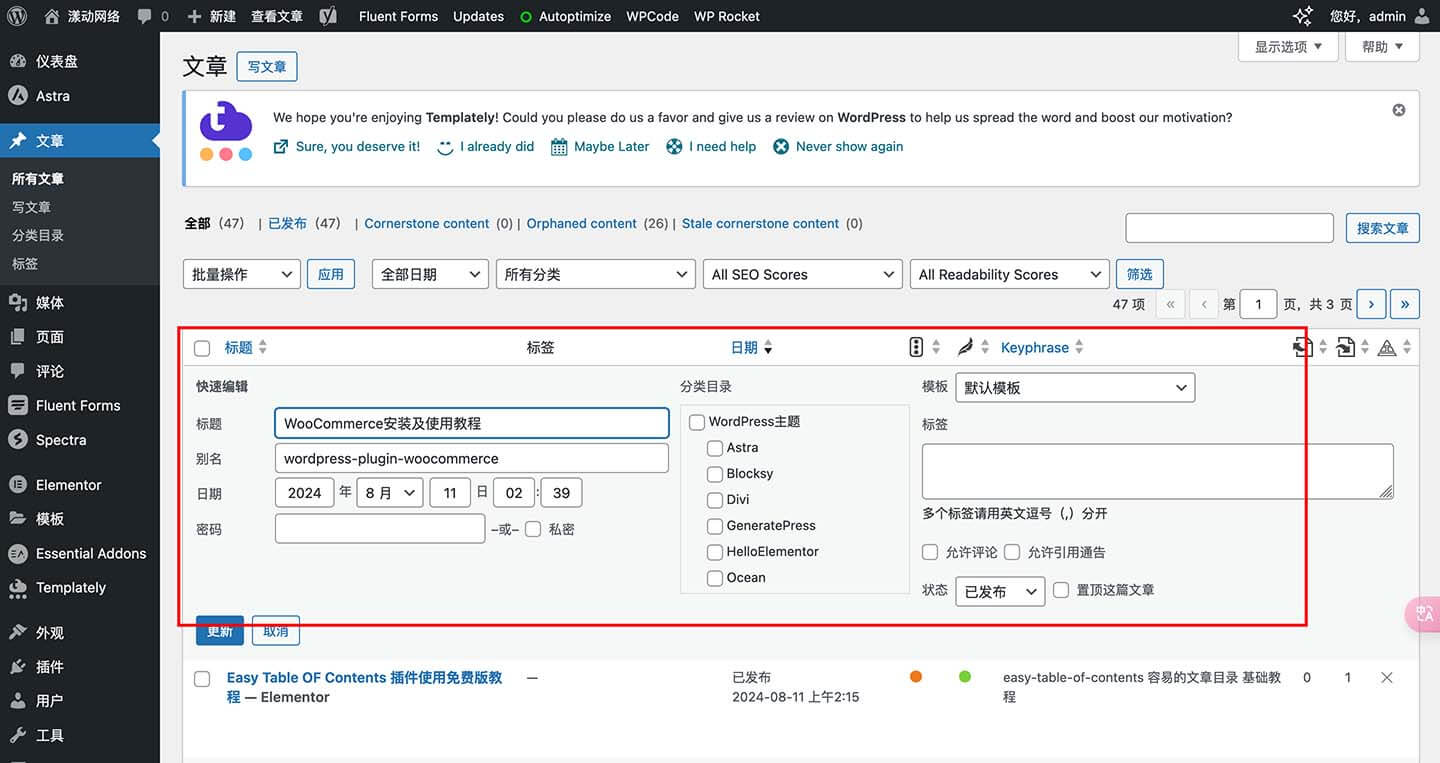Open 媒体 media library
This screenshot has height=763, width=1440.
tap(80, 302)
